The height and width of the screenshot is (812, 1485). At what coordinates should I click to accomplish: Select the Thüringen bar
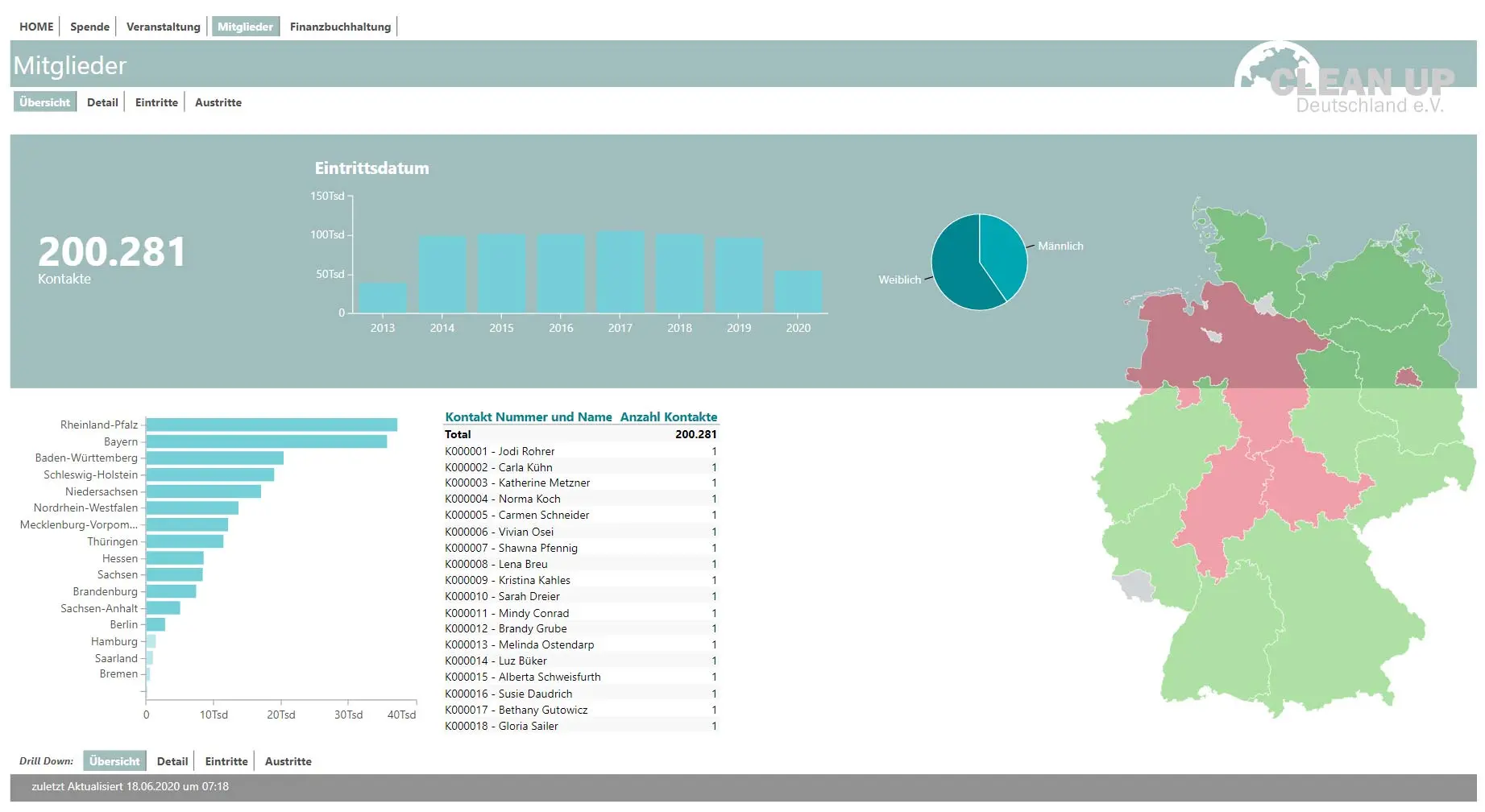tap(185, 541)
